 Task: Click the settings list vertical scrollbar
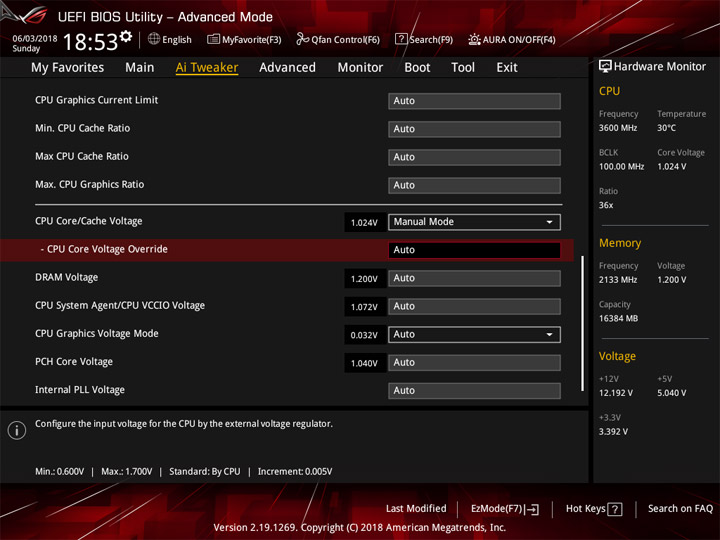pyautogui.click(x=583, y=323)
